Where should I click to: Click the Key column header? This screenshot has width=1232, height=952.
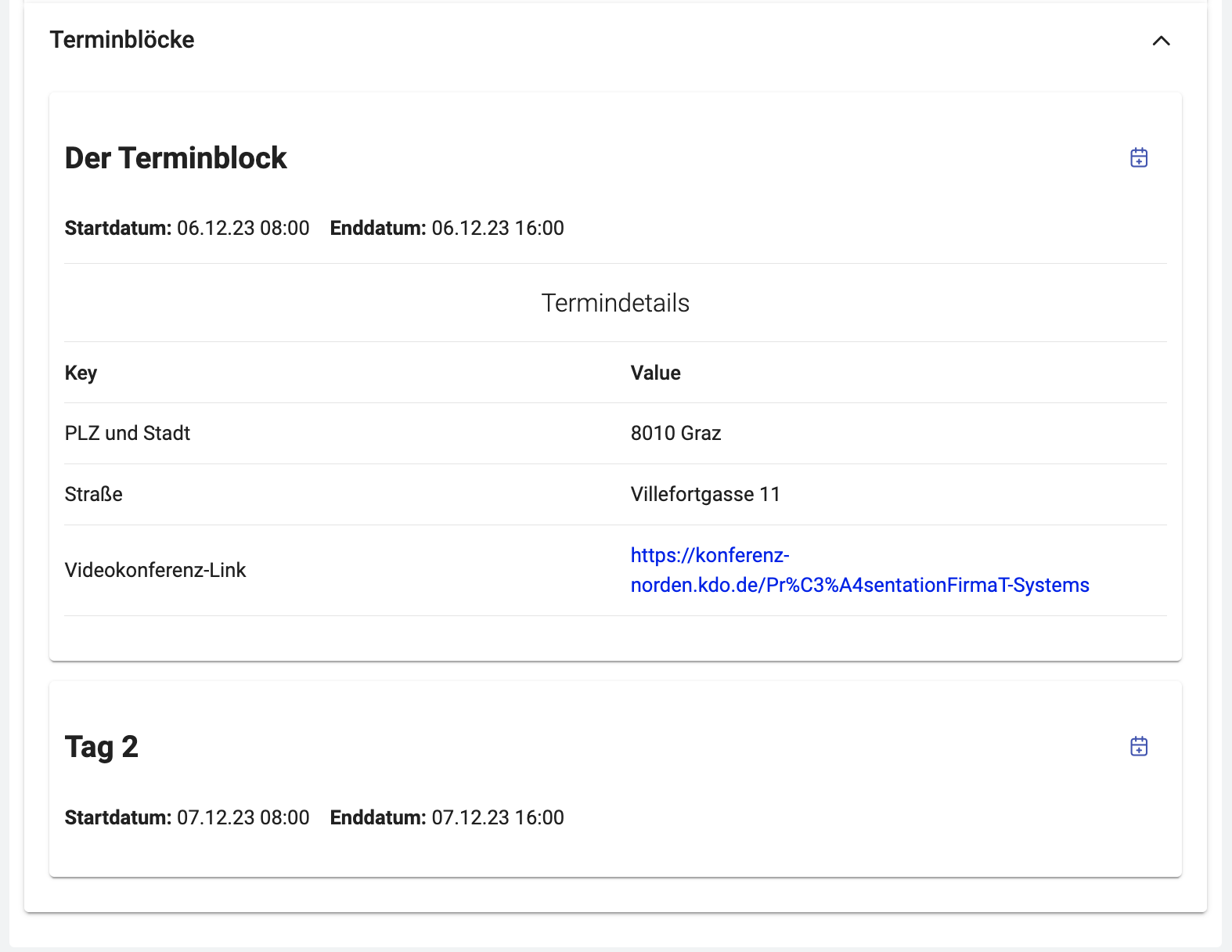click(x=81, y=373)
